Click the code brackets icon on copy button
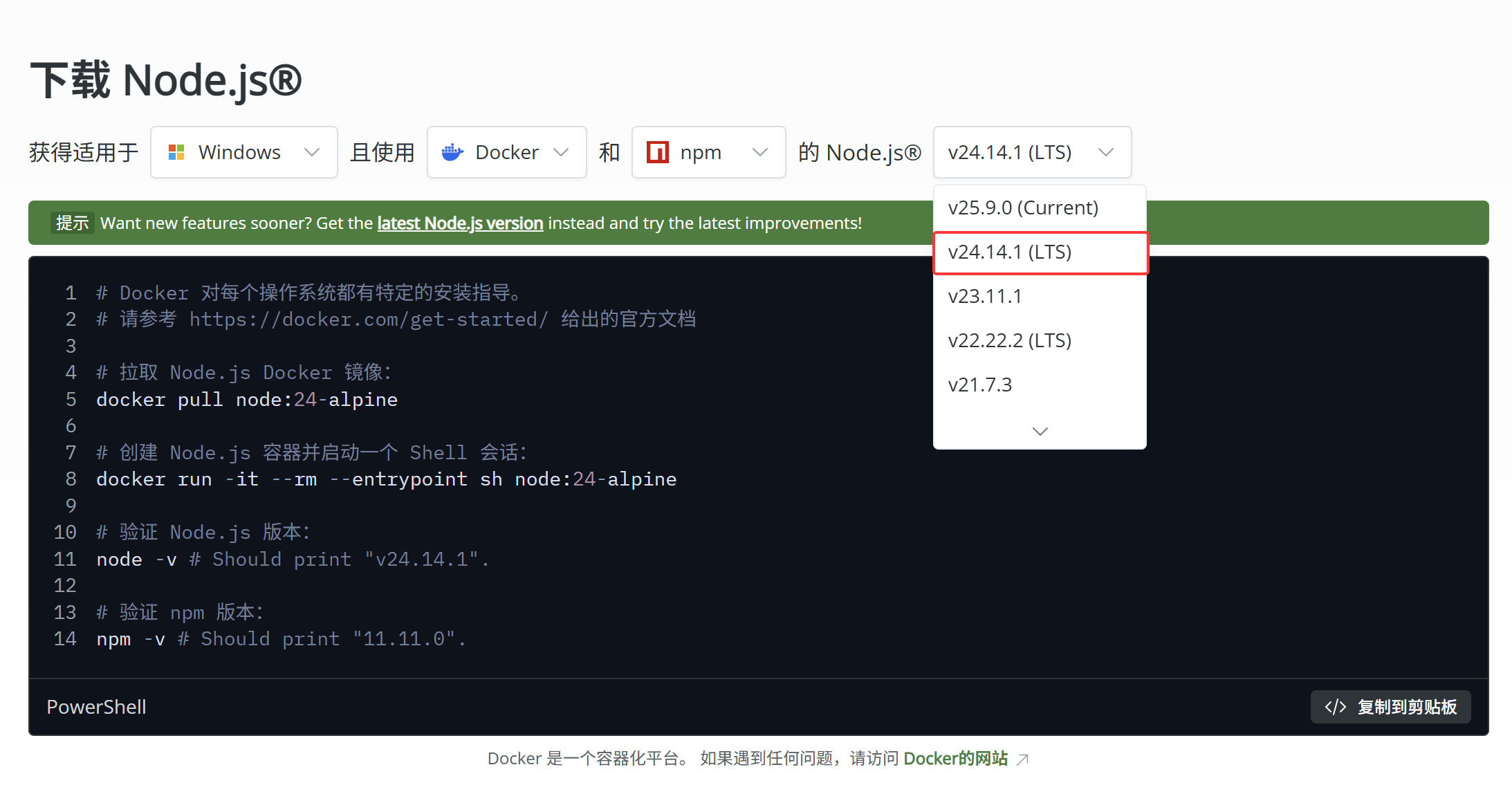The width and height of the screenshot is (1512, 794). tap(1335, 707)
